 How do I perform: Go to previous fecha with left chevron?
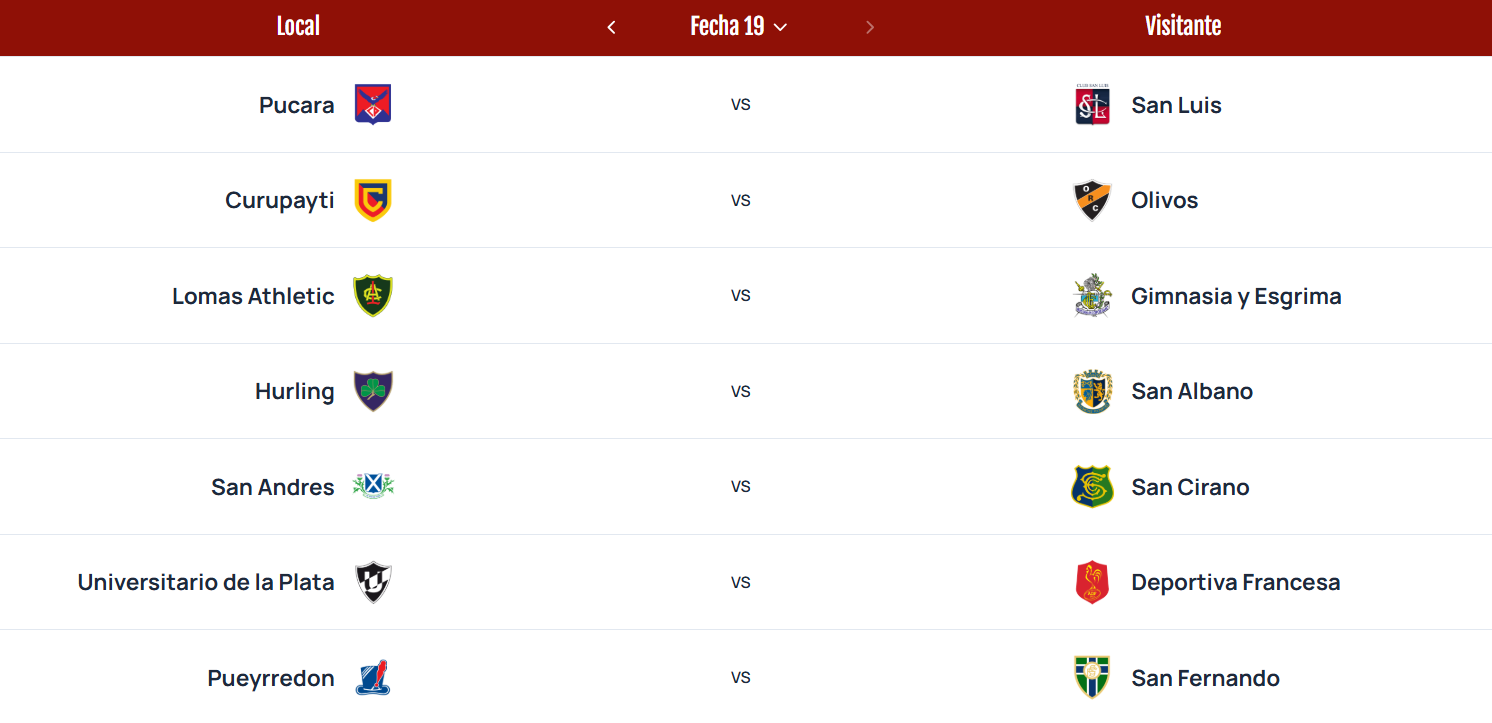click(611, 27)
